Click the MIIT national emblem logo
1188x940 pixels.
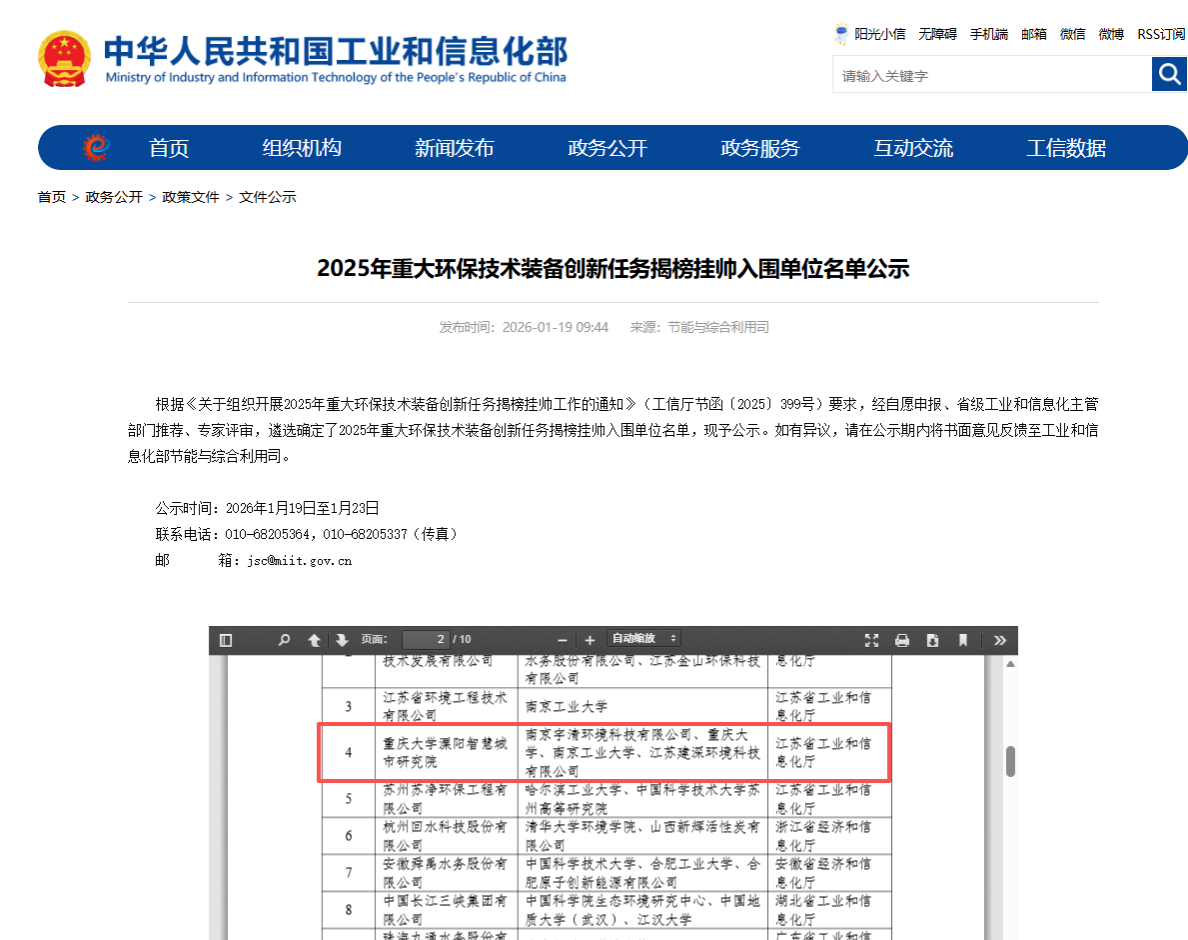point(64,57)
